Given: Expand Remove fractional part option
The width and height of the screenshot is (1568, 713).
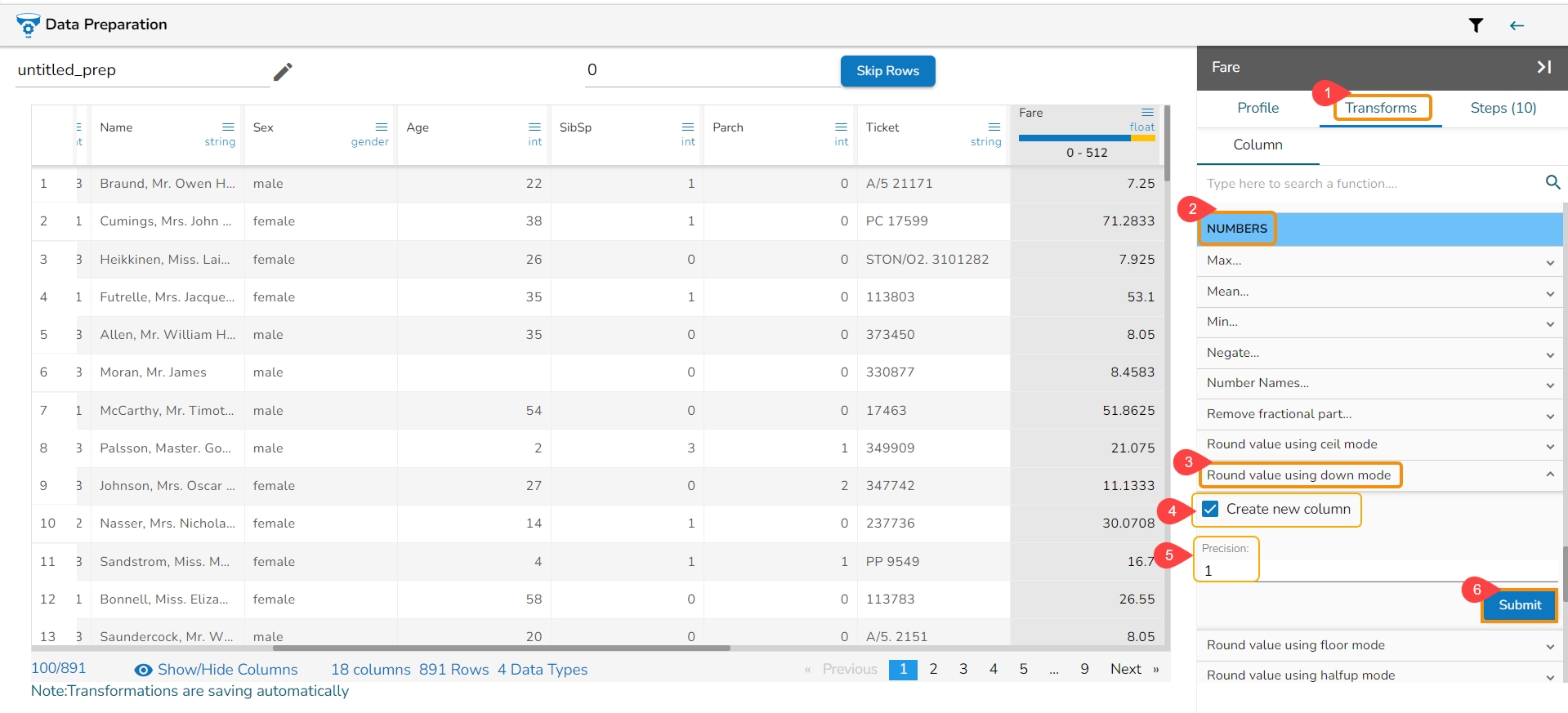Looking at the screenshot, I should click(x=1549, y=416).
